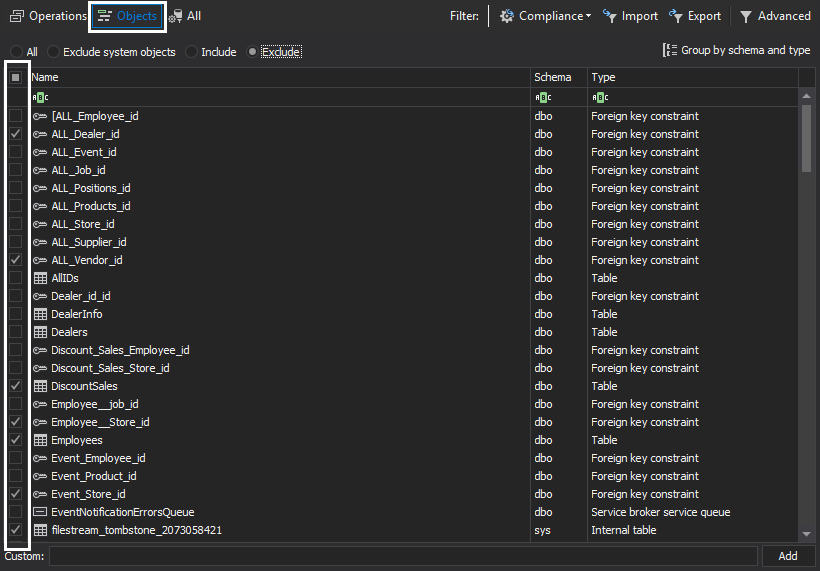
Task: Click the Schema column filter ABC icon
Action: pos(543,97)
